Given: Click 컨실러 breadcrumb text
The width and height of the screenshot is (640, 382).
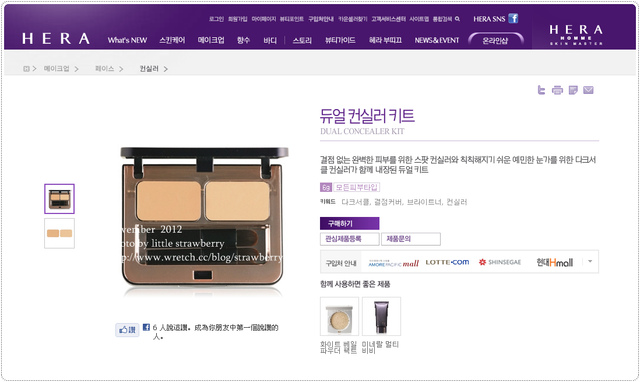Looking at the screenshot, I should click(149, 69).
